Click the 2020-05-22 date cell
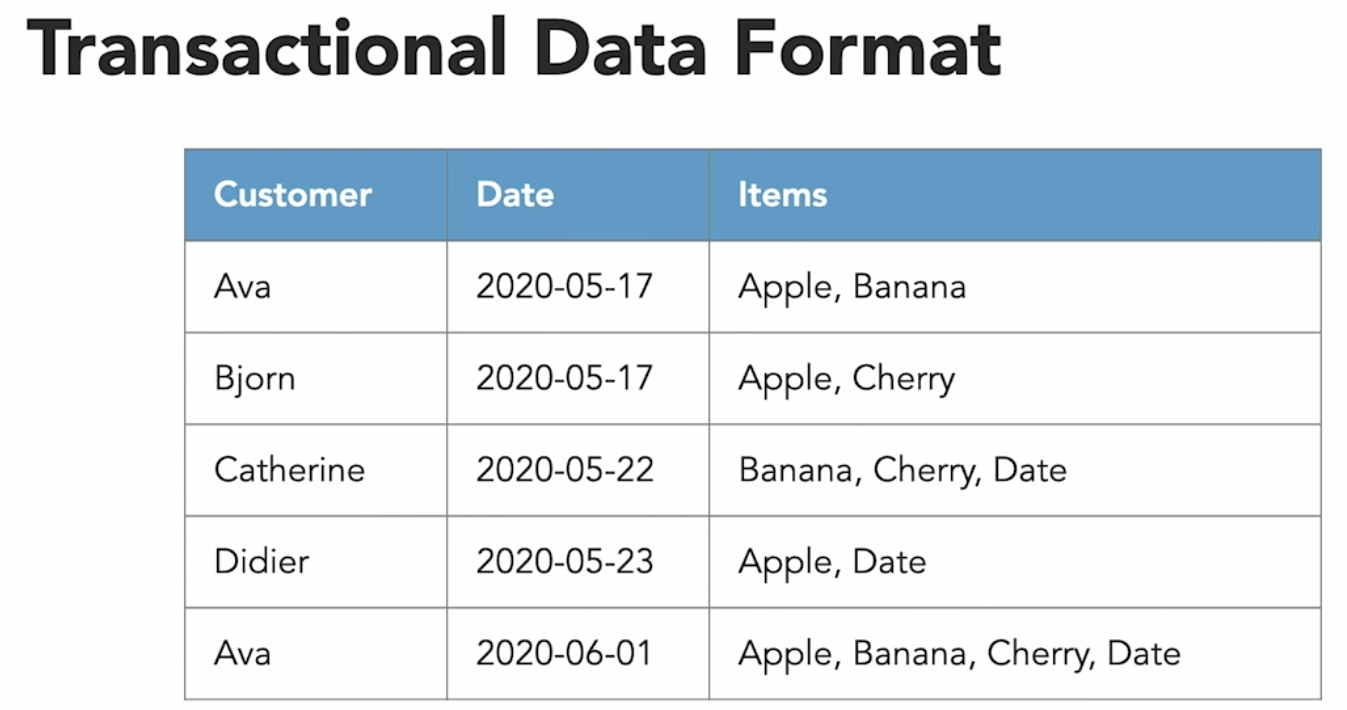The height and width of the screenshot is (710, 1347). [x=564, y=470]
